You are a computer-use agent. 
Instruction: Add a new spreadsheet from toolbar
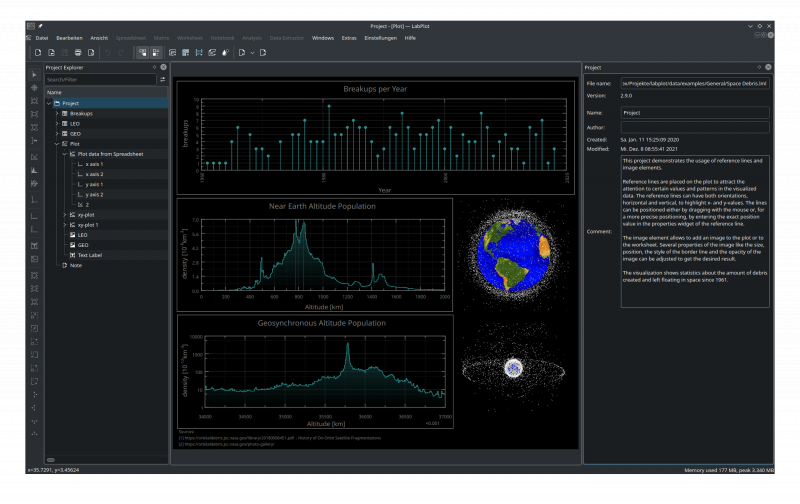coord(186,53)
